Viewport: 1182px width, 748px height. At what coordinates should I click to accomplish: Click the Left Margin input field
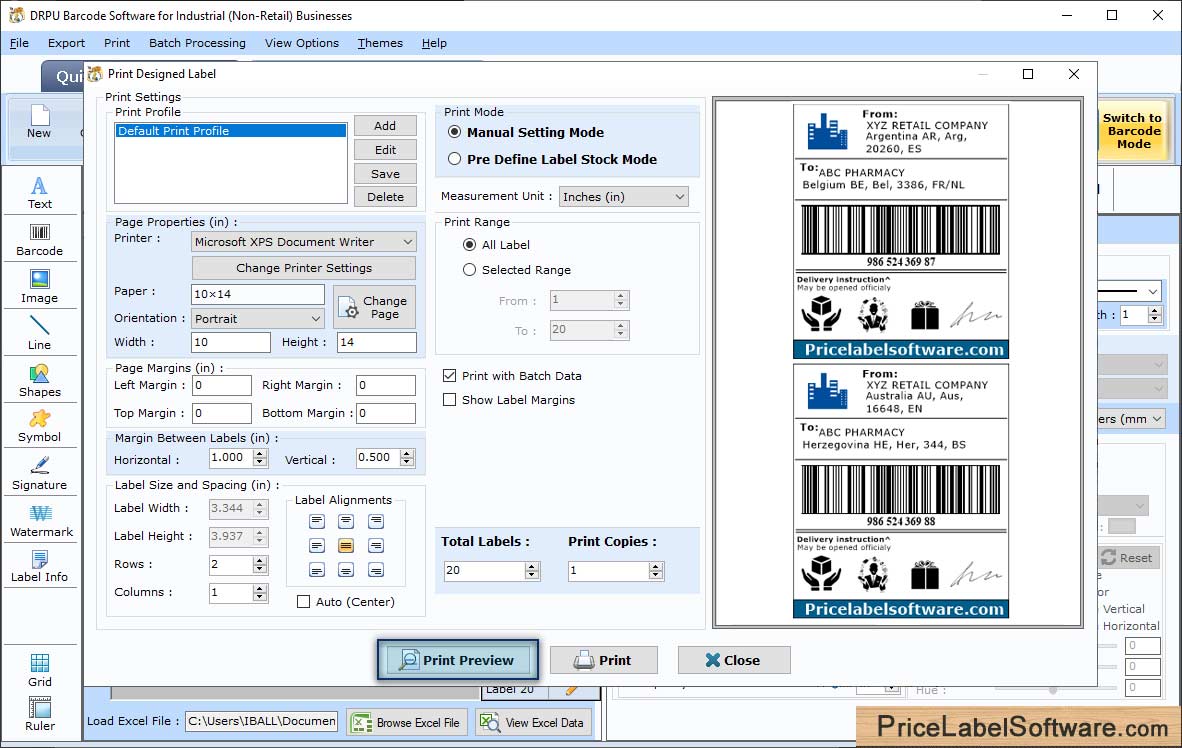pos(222,385)
